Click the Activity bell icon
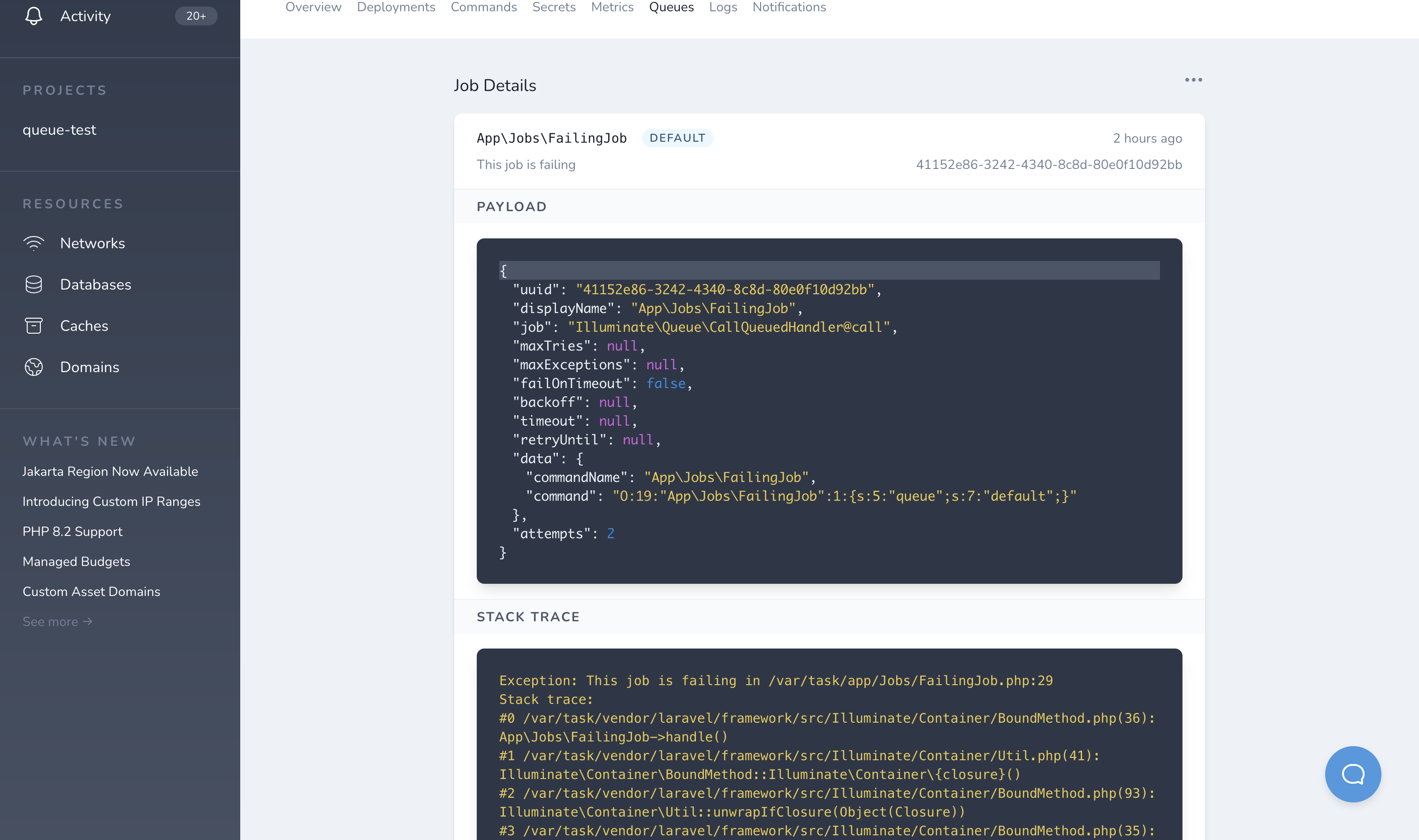The image size is (1419, 840). (x=33, y=16)
